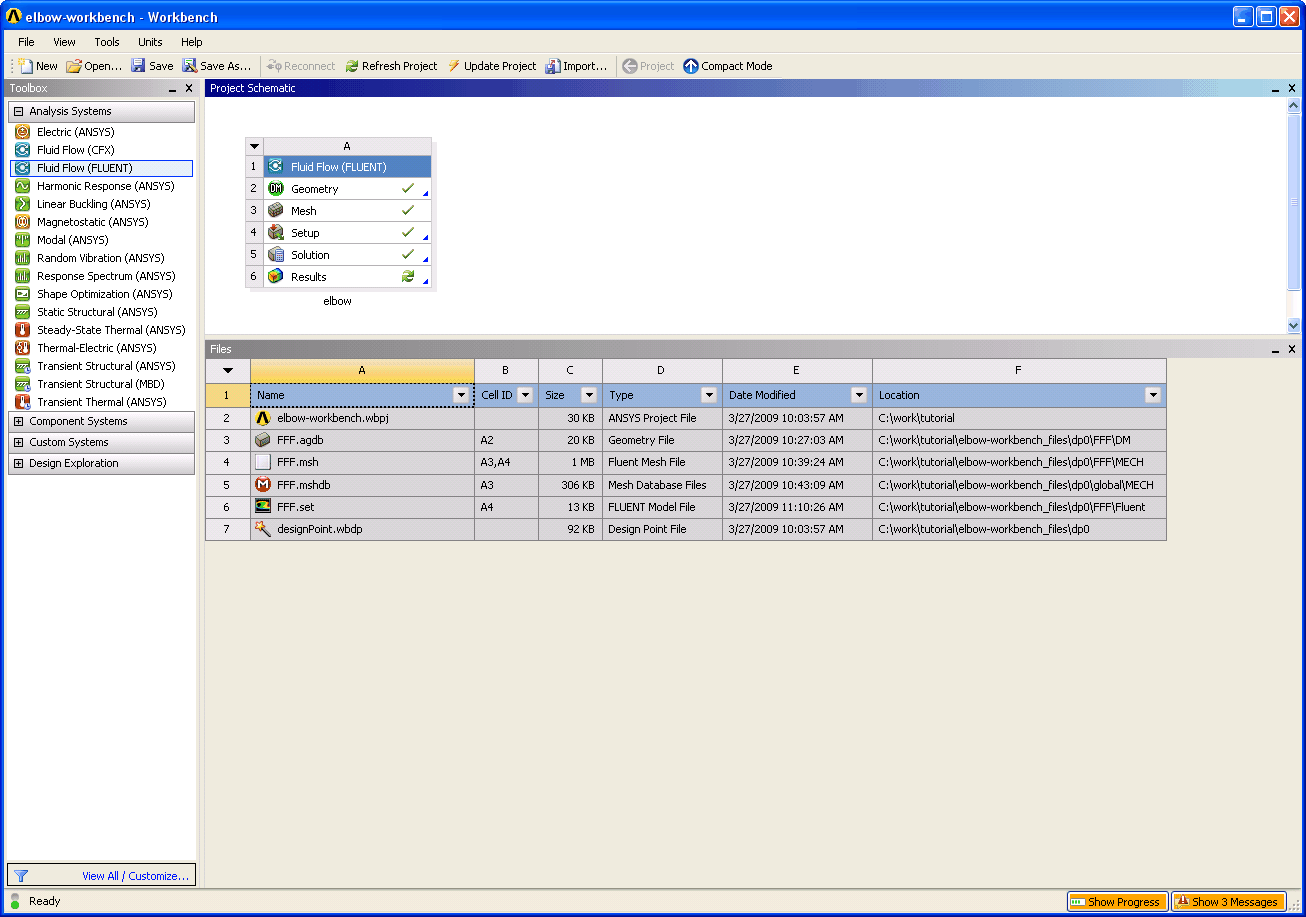Click the Import toolbar icon
The image size is (1306, 917).
pos(553,66)
